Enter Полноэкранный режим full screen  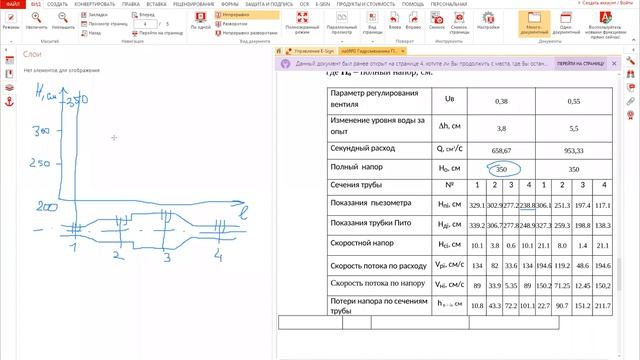tap(302, 22)
